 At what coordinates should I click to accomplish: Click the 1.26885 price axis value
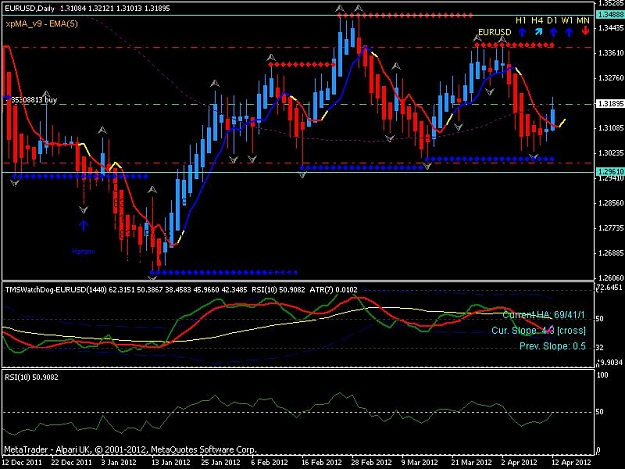611,253
